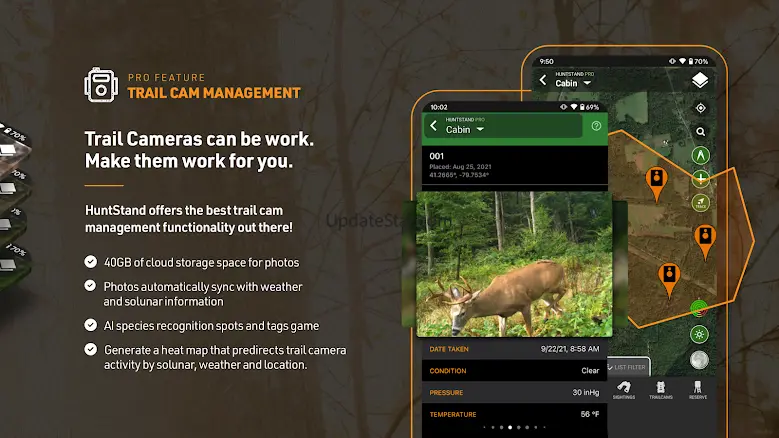Image resolution: width=779 pixels, height=438 pixels.
Task: Click the '001' camera name
Action: 437,156
